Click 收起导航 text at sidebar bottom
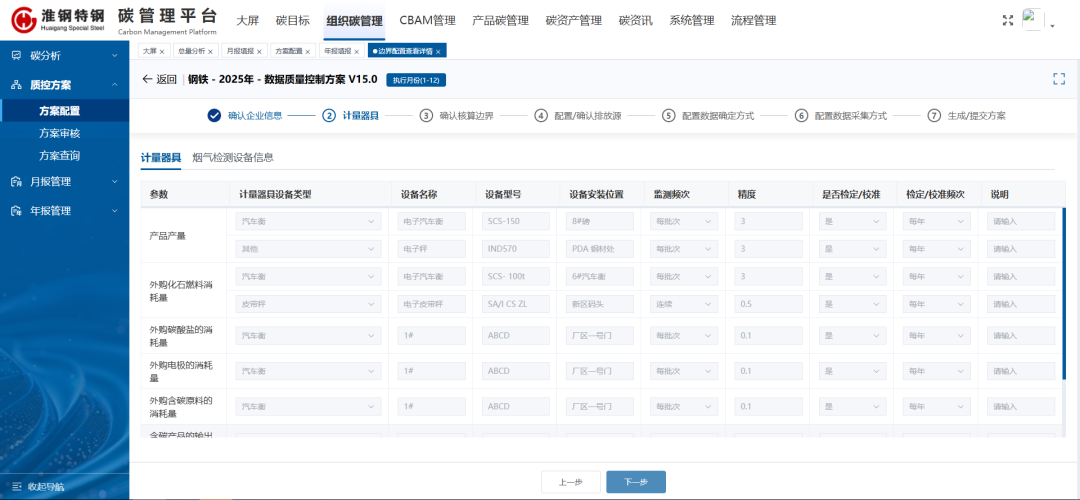 coord(46,486)
